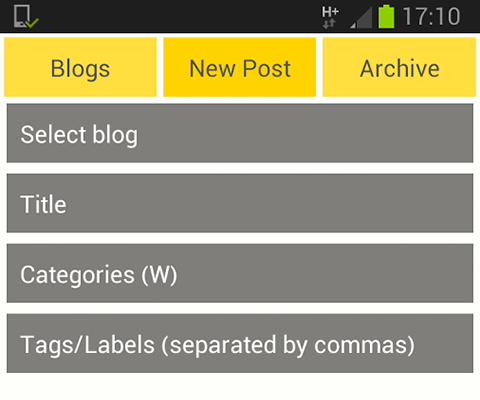
Task: Go to the Archive tab
Action: (399, 67)
